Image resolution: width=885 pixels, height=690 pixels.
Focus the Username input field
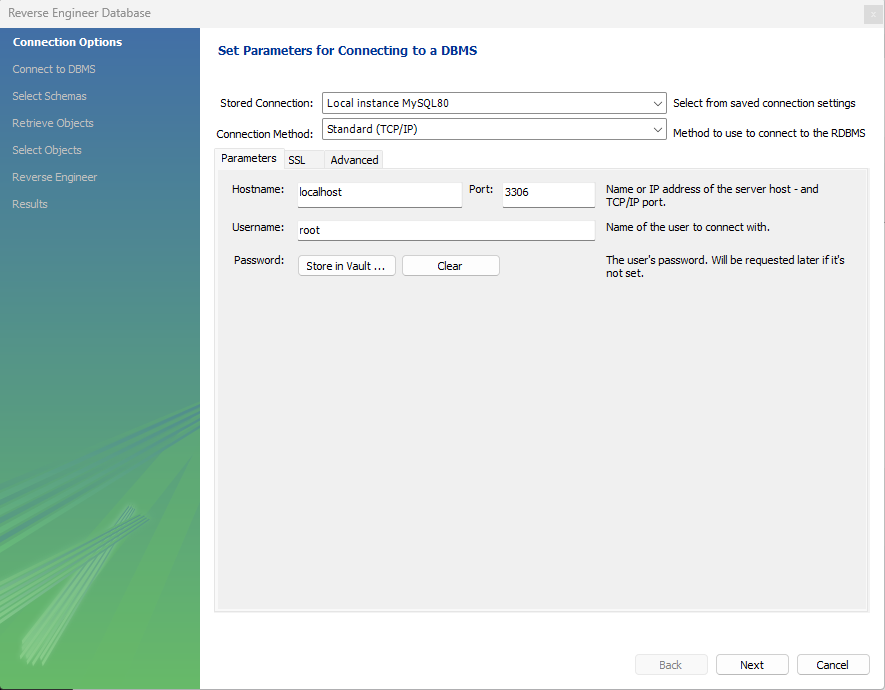[x=446, y=230]
